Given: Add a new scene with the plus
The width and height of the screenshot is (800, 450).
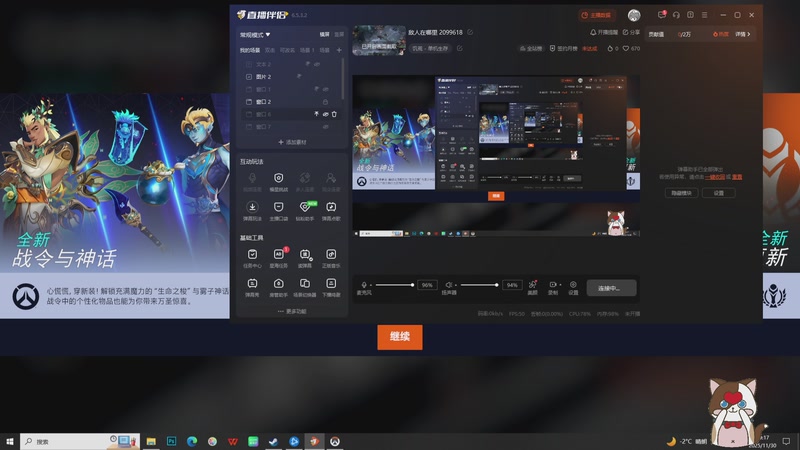Looking at the screenshot, I should (x=339, y=50).
